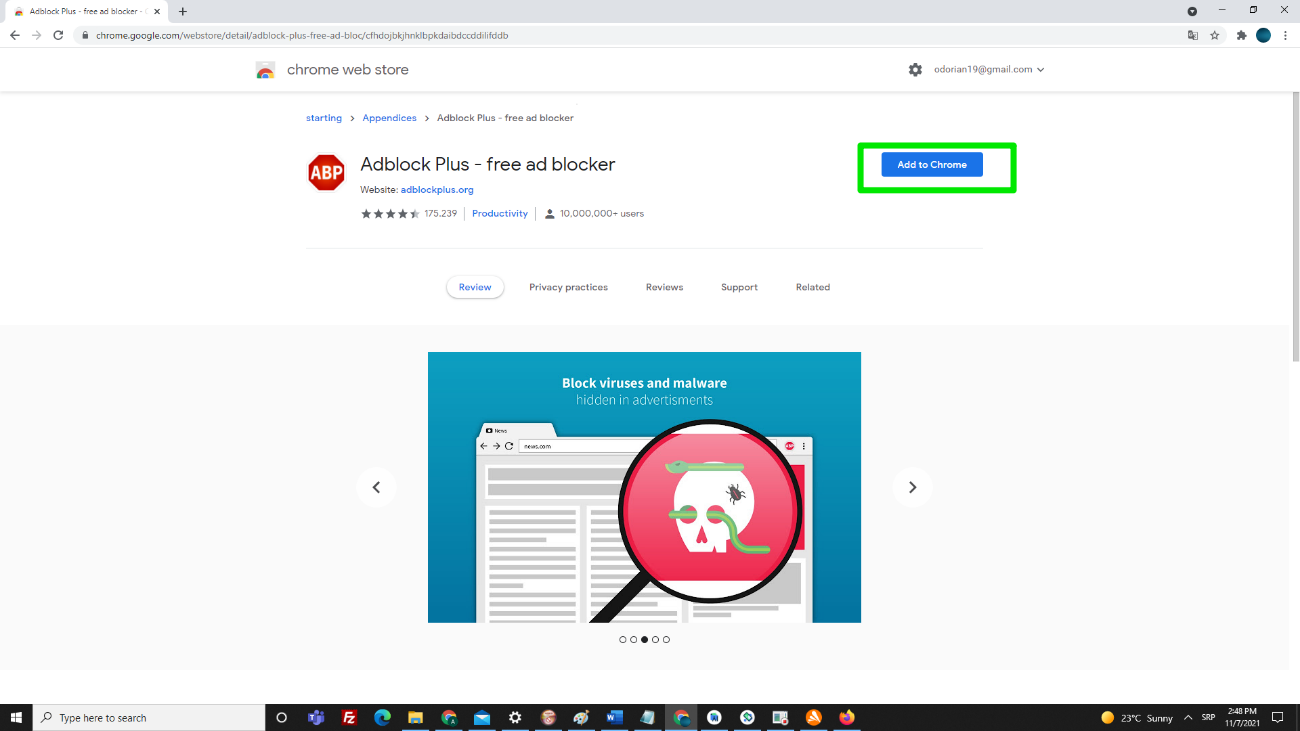Viewport: 1300px width, 731px height.
Task: Open the Paint palette app from taskbar
Action: tap(581, 718)
